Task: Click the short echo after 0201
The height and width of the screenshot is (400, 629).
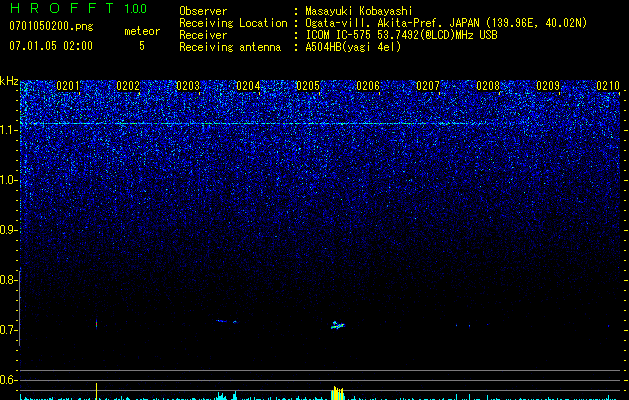Action: click(96, 323)
